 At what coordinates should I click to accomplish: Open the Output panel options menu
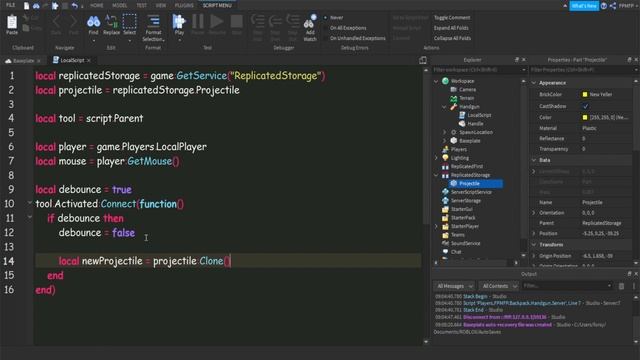[633, 286]
